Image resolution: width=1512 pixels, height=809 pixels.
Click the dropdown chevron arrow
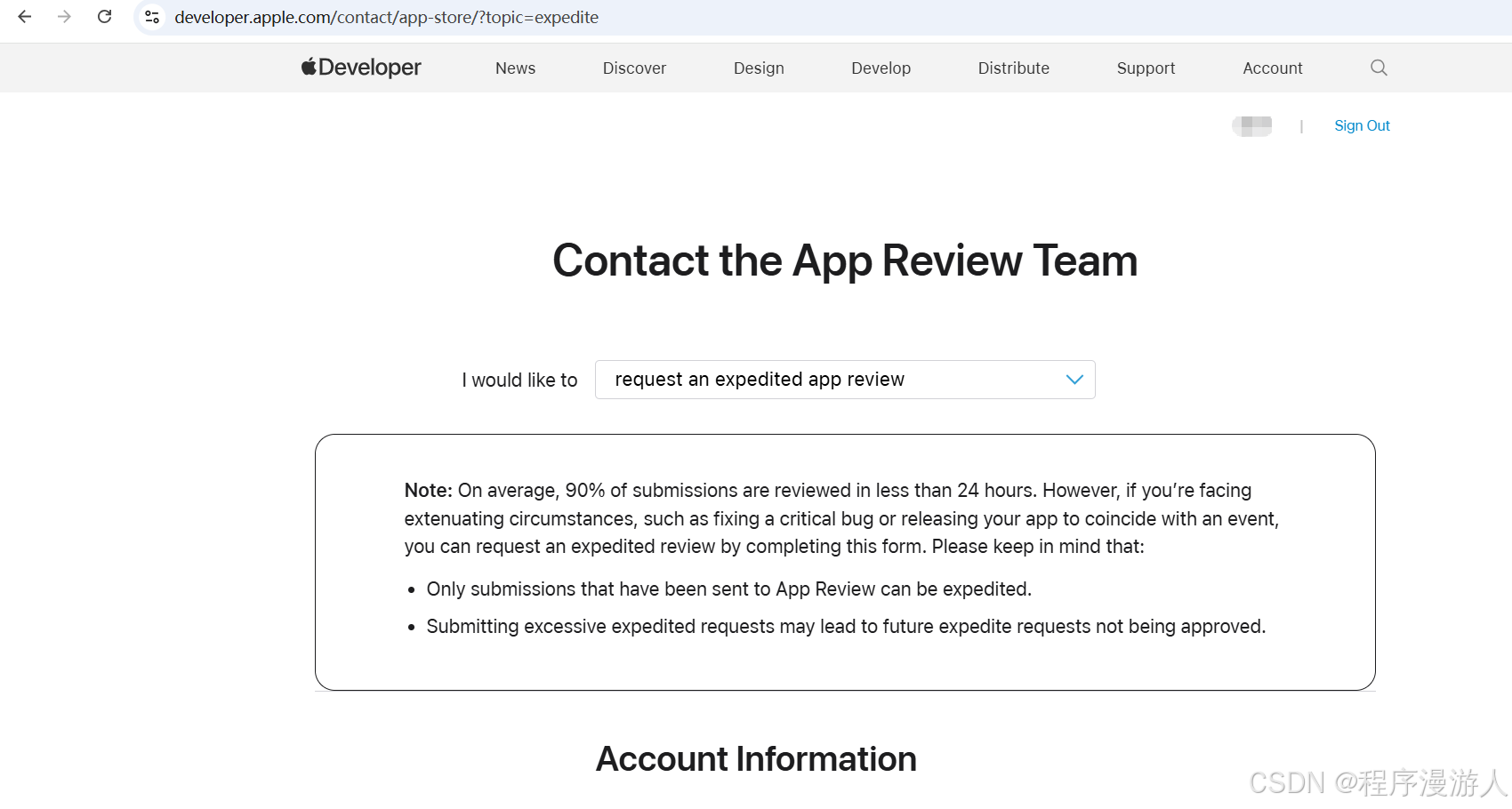coord(1074,380)
